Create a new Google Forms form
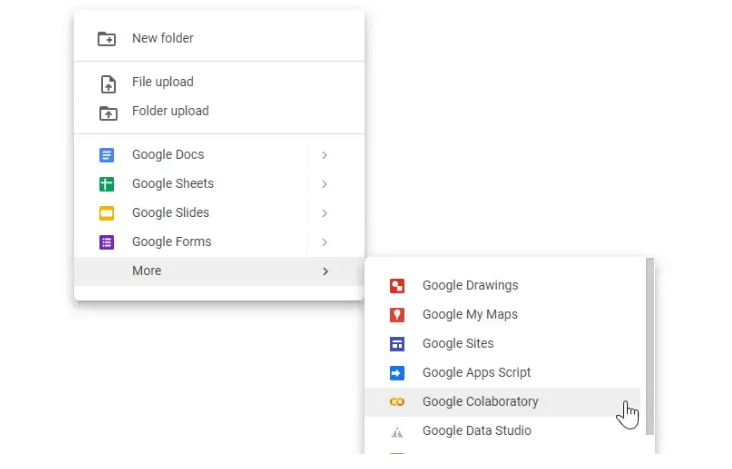 pos(219,242)
